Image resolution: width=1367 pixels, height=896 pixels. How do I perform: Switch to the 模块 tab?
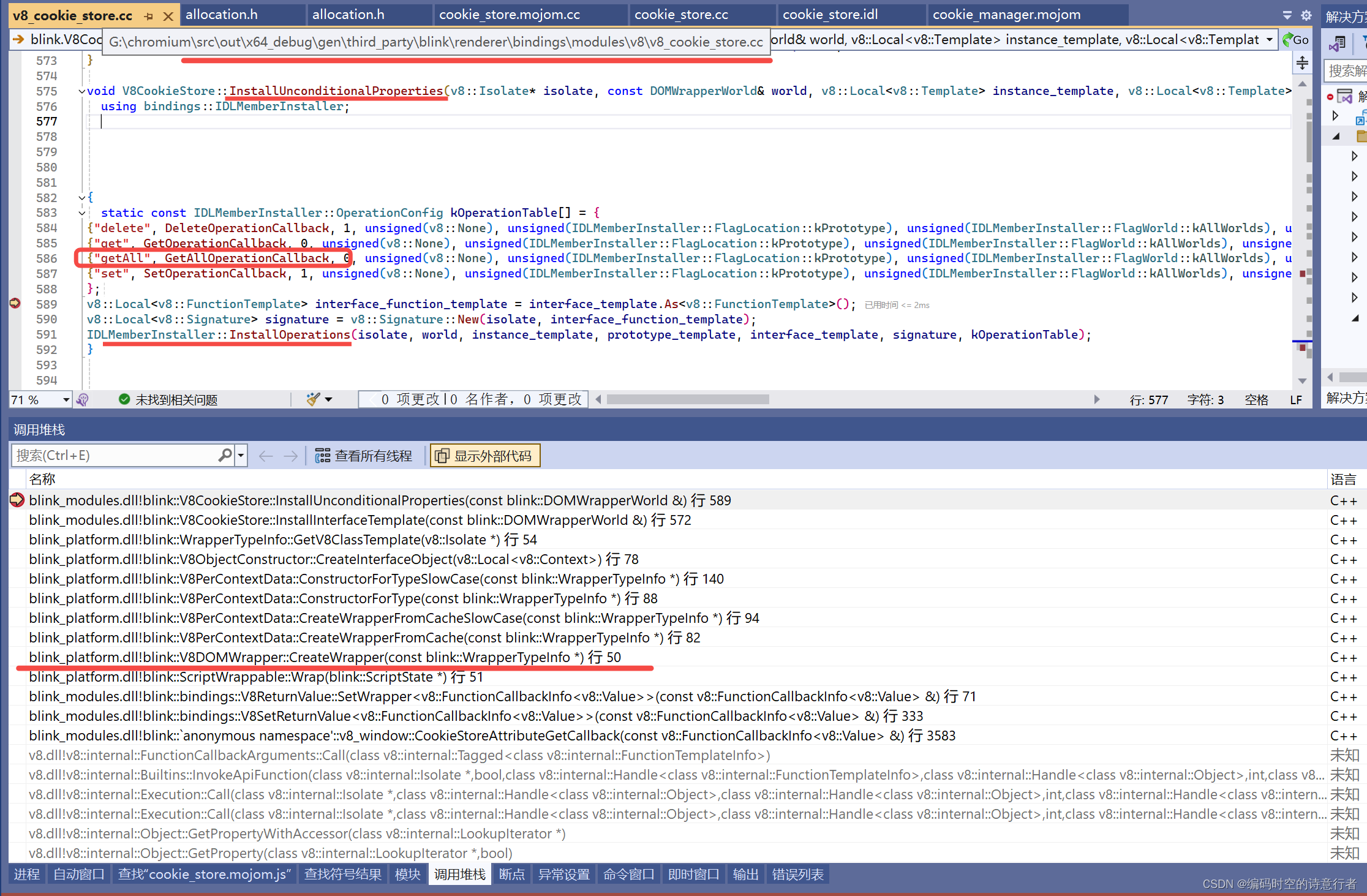(x=408, y=875)
